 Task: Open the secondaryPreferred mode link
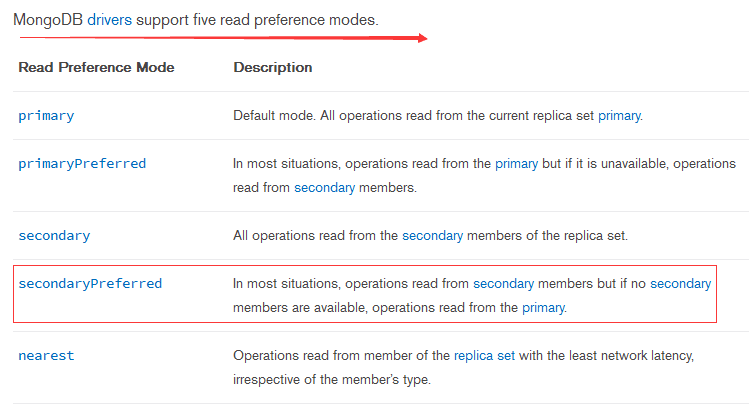(90, 283)
